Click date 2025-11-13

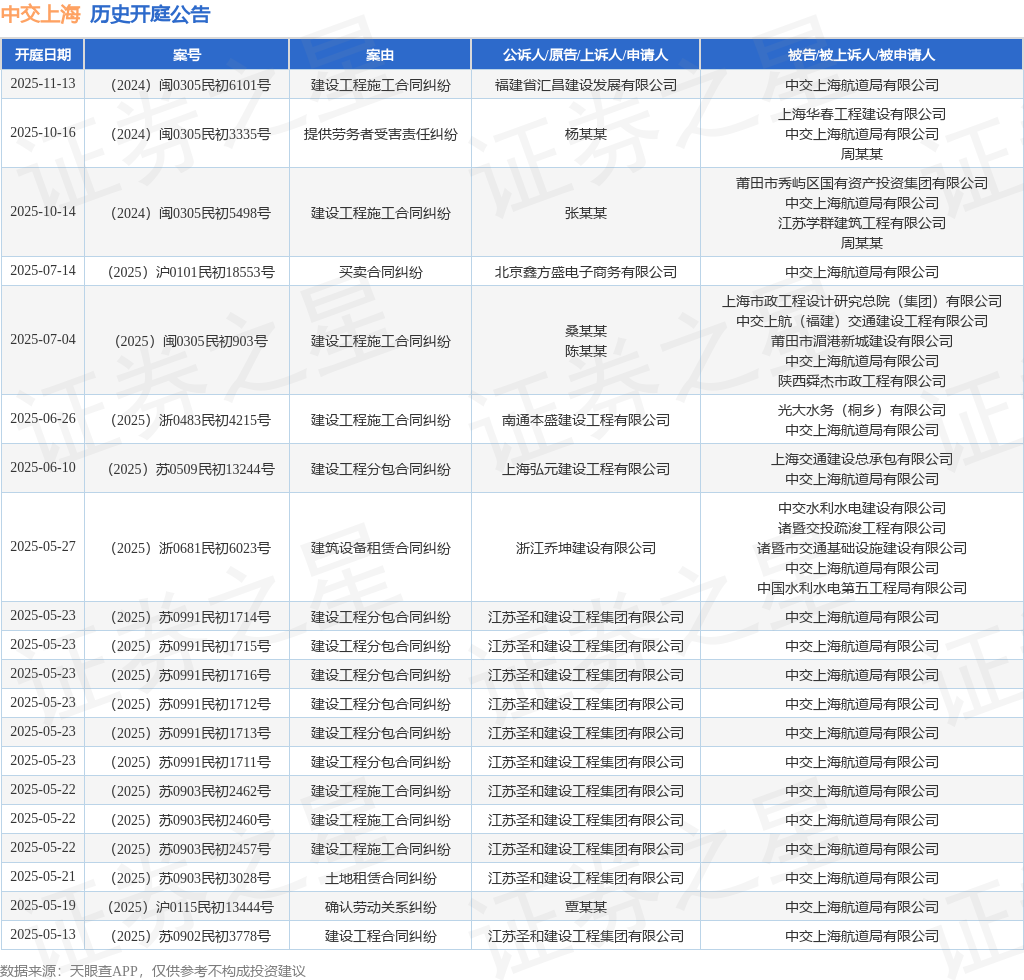[43, 84]
